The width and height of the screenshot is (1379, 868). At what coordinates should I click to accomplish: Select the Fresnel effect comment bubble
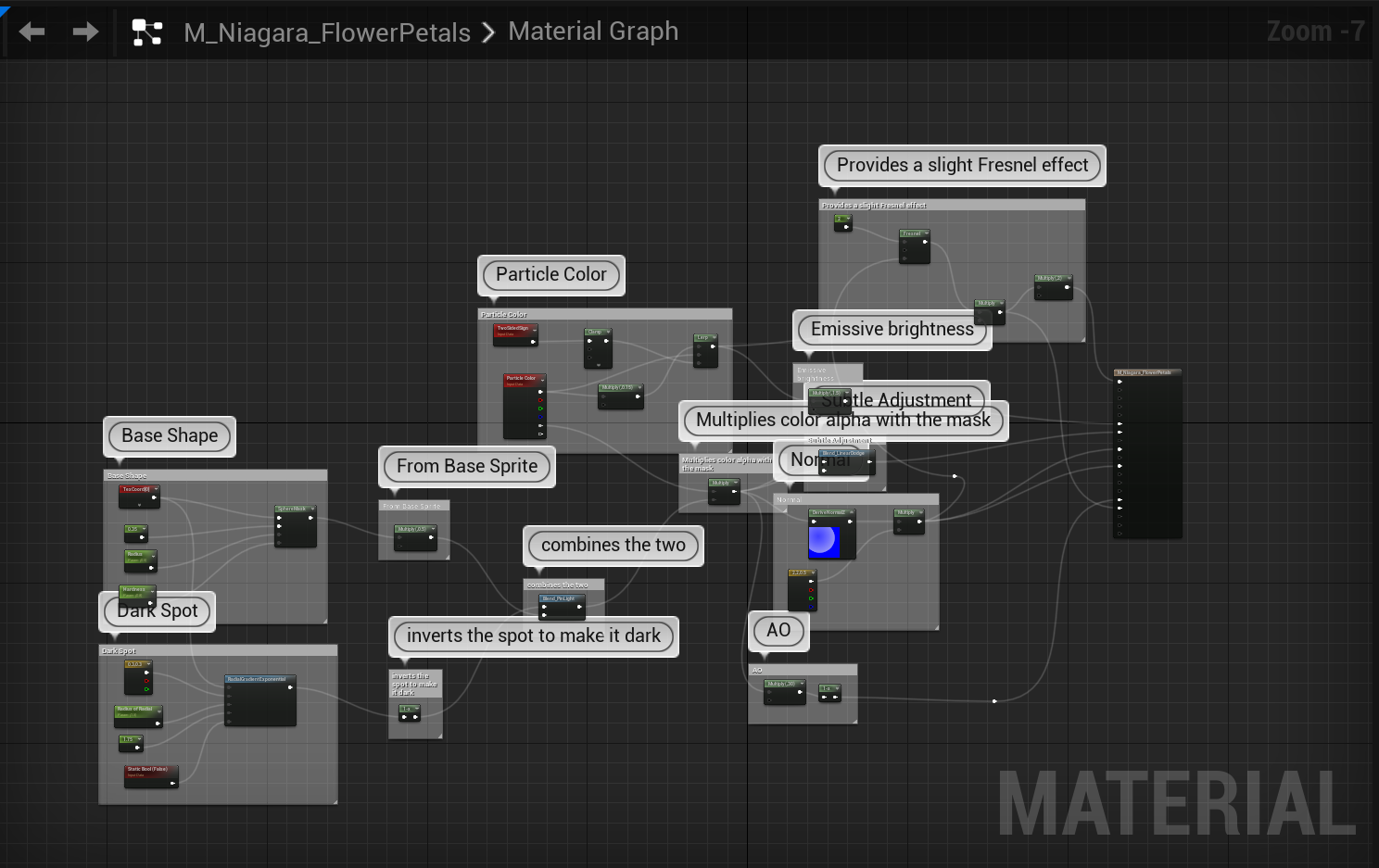tap(963, 165)
